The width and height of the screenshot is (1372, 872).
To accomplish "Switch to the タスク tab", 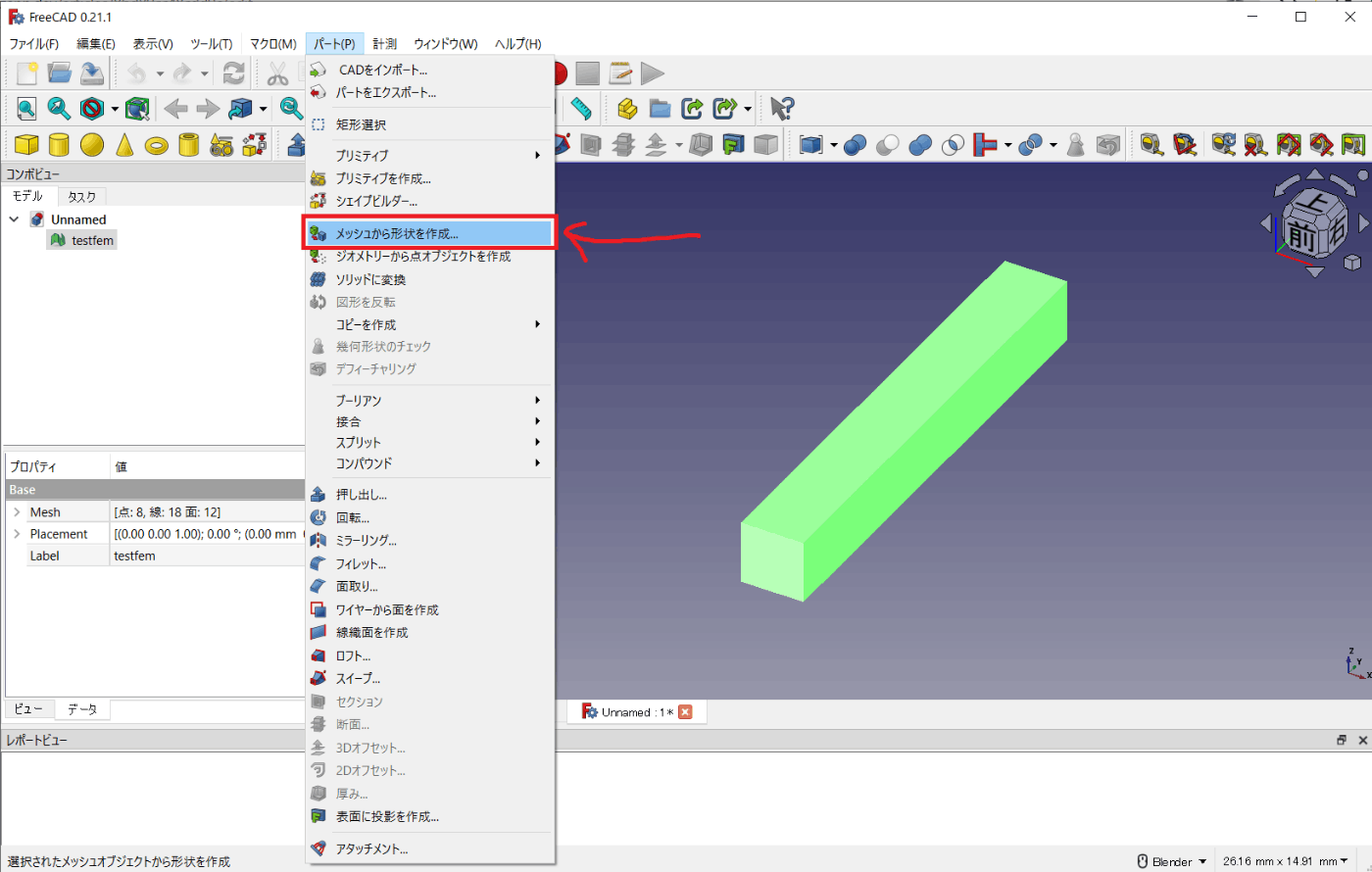I will pos(82,196).
